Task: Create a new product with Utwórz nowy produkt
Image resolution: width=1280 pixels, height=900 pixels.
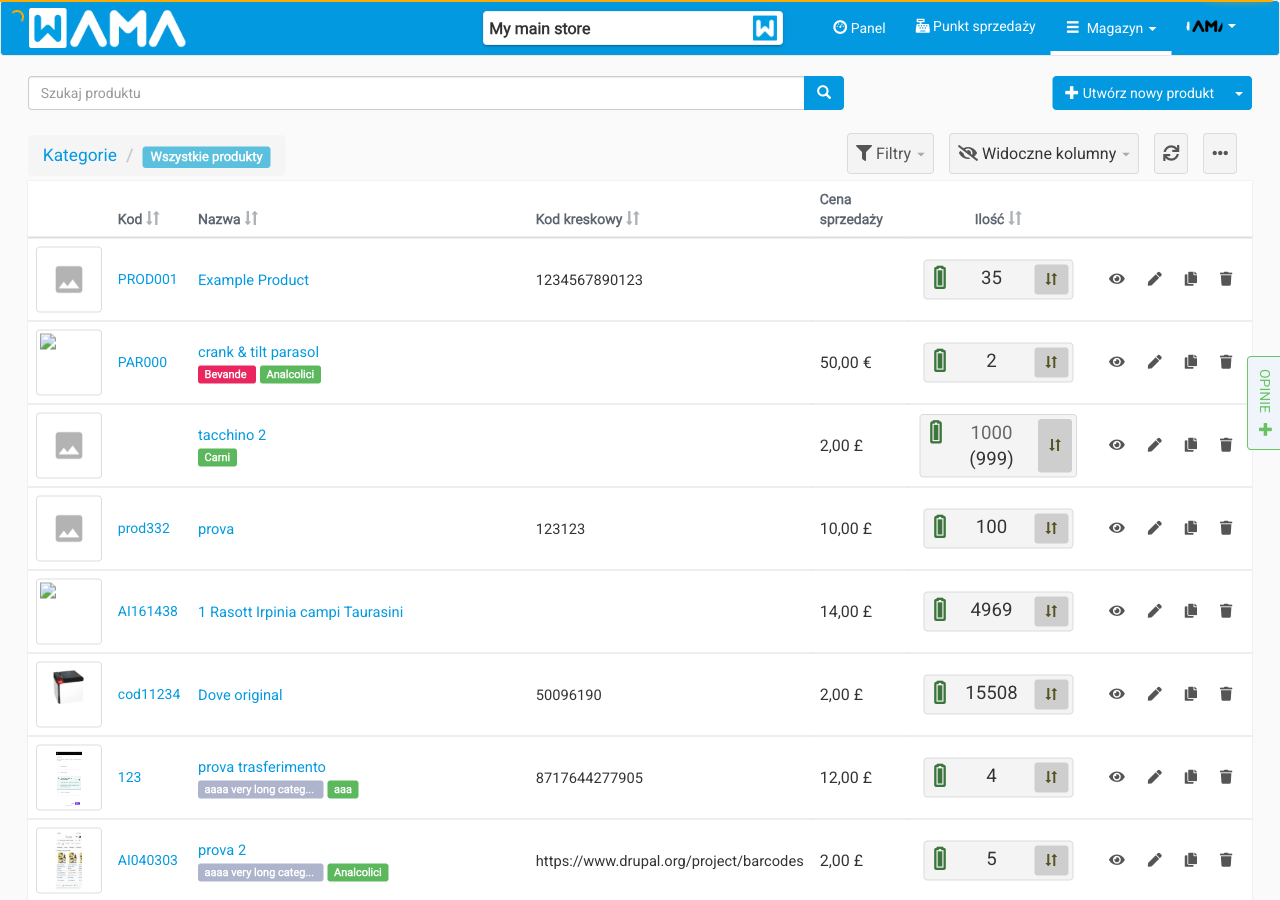Action: click(x=1139, y=93)
